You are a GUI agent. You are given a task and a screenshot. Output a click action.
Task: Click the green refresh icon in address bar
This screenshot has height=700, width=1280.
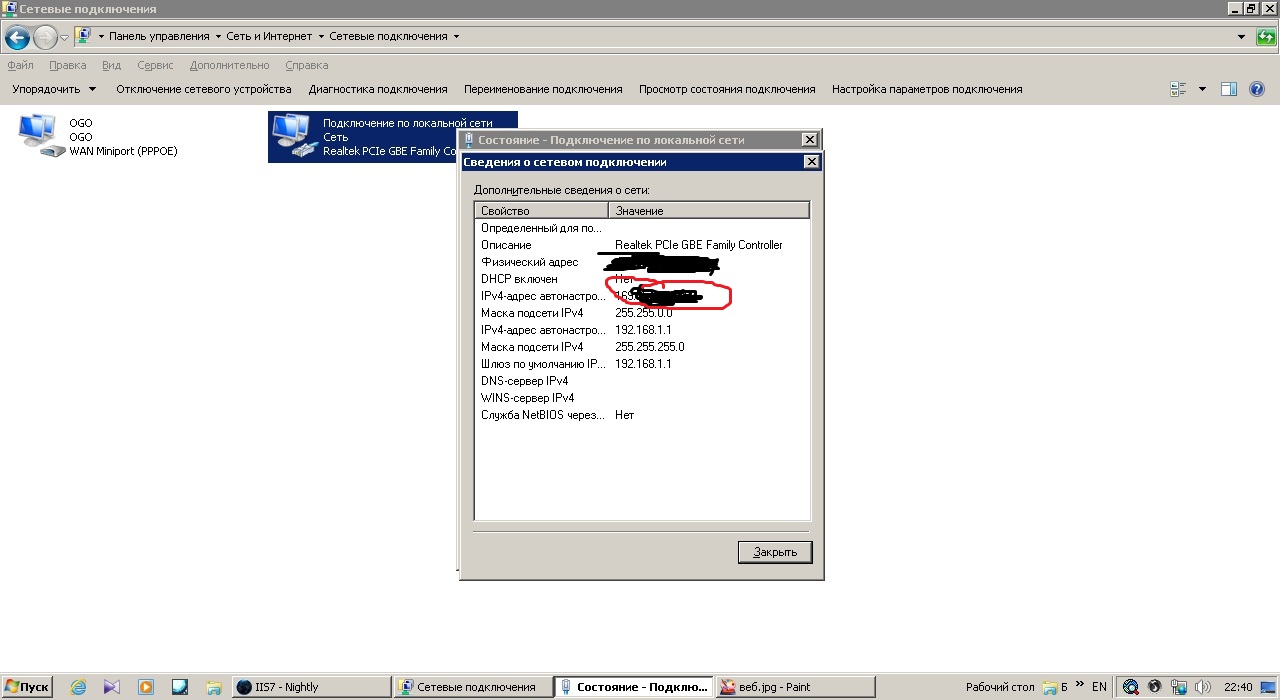(x=1266, y=37)
